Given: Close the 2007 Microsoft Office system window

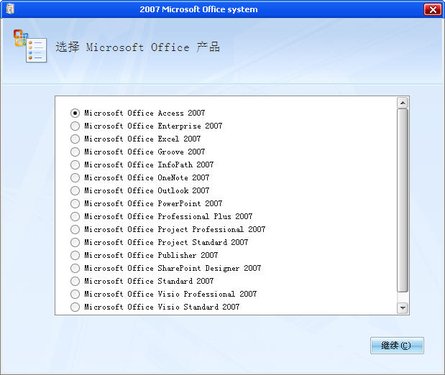Looking at the screenshot, I should coord(432,9).
